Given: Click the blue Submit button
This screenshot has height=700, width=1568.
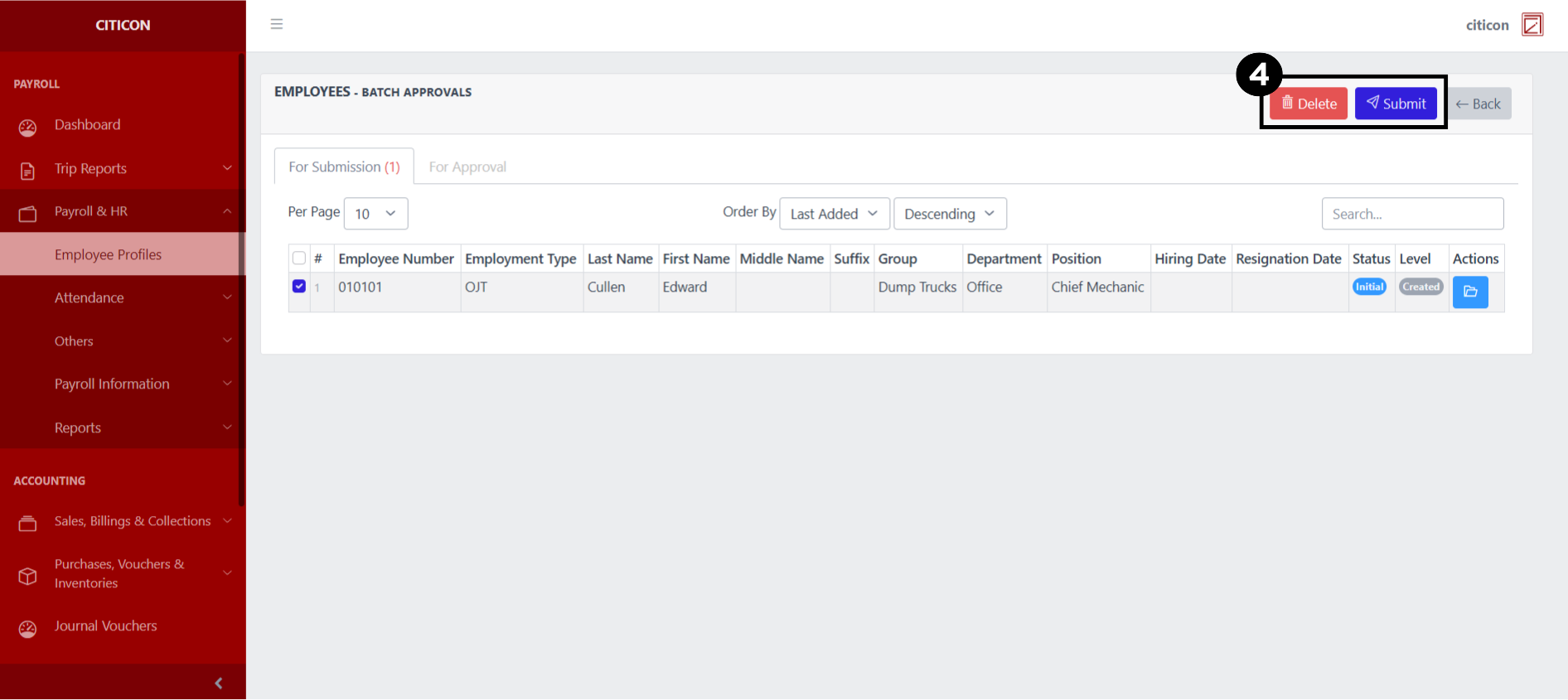Looking at the screenshot, I should tap(1396, 104).
